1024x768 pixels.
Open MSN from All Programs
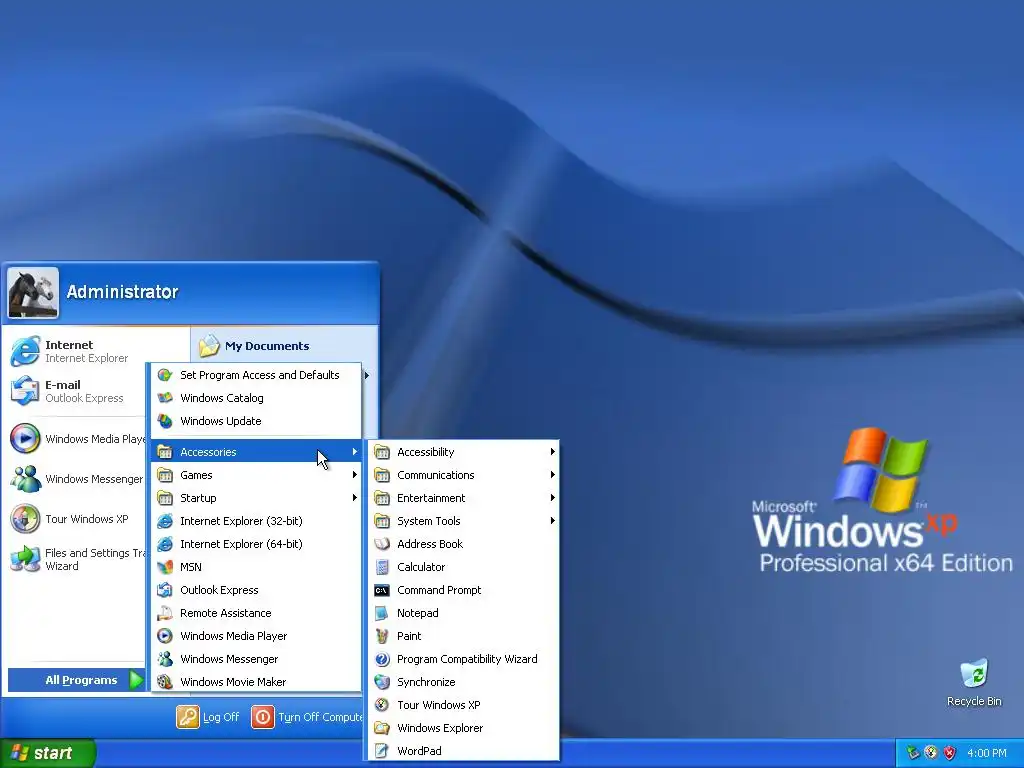coord(256,567)
